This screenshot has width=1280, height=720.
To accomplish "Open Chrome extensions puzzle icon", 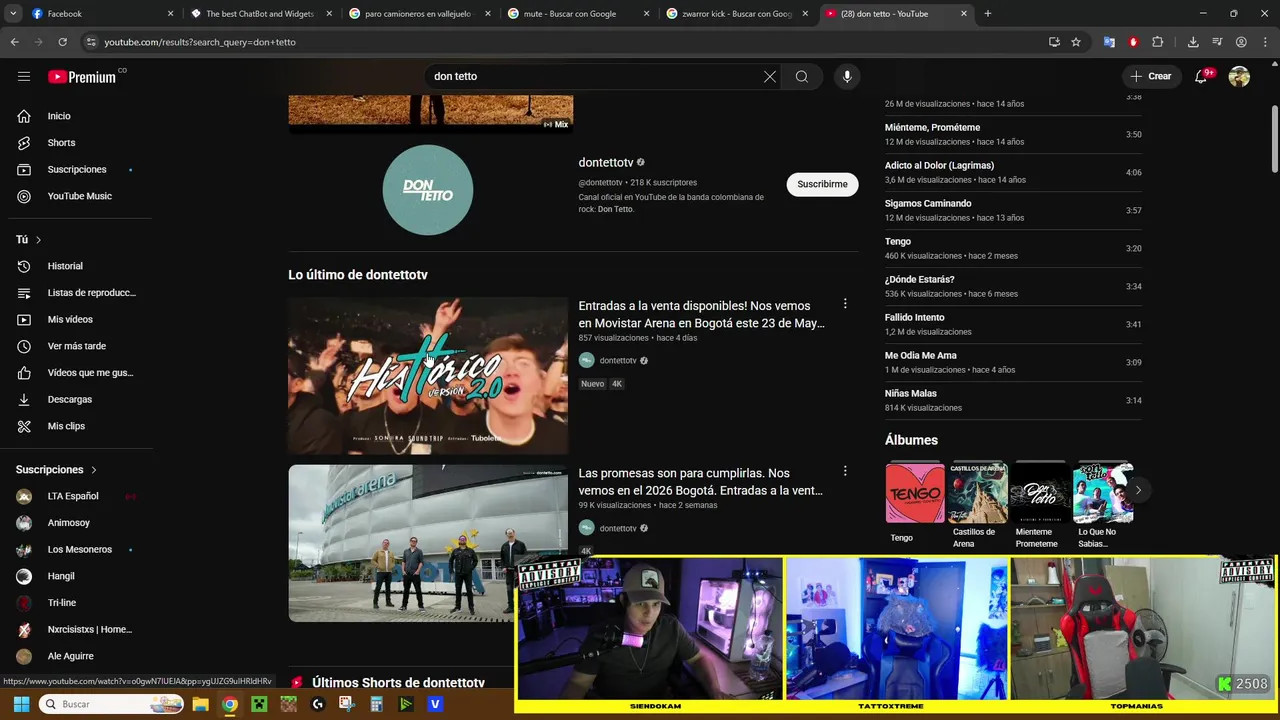I will pos(1158,42).
